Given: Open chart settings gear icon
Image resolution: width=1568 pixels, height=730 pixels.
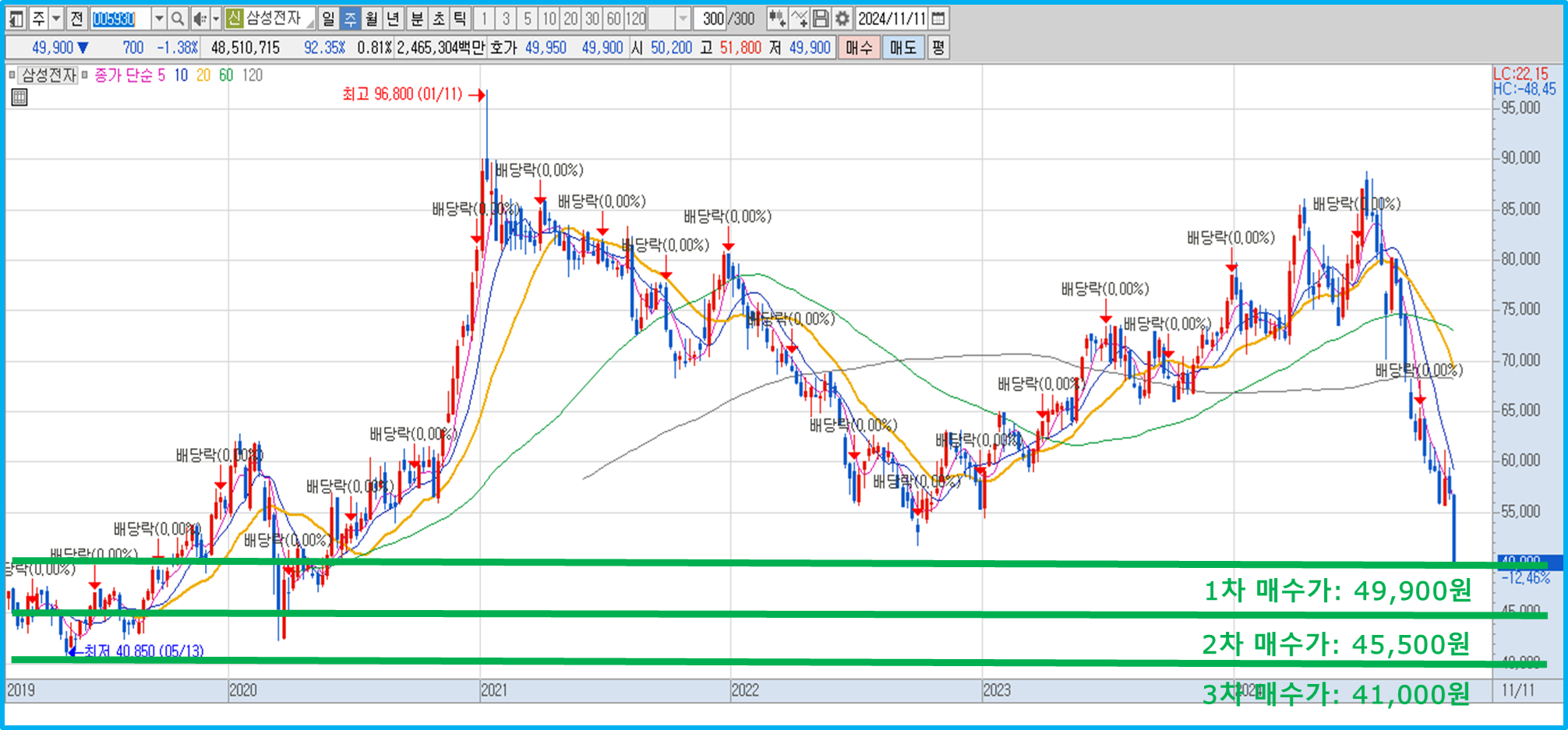Looking at the screenshot, I should pyautogui.click(x=842, y=18).
